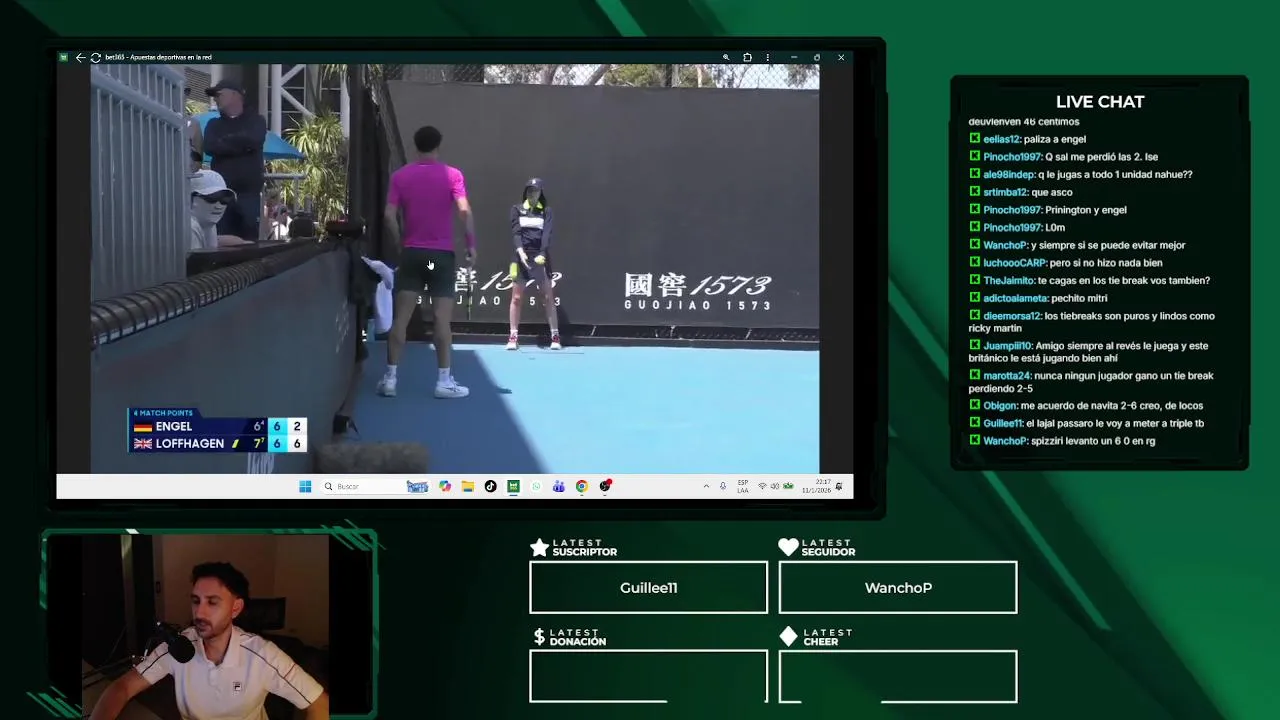
Task: Open the 22:17 clock and calendar
Action: click(816, 486)
